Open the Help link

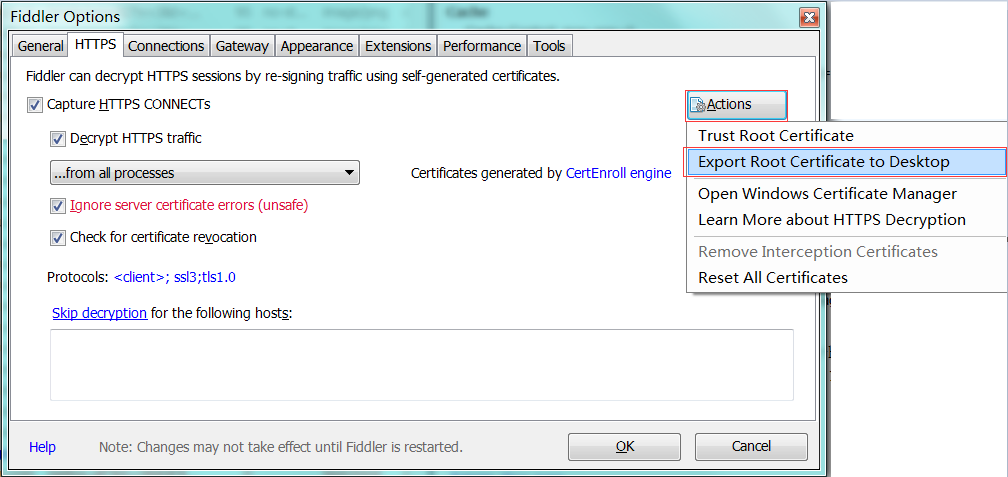click(x=42, y=447)
